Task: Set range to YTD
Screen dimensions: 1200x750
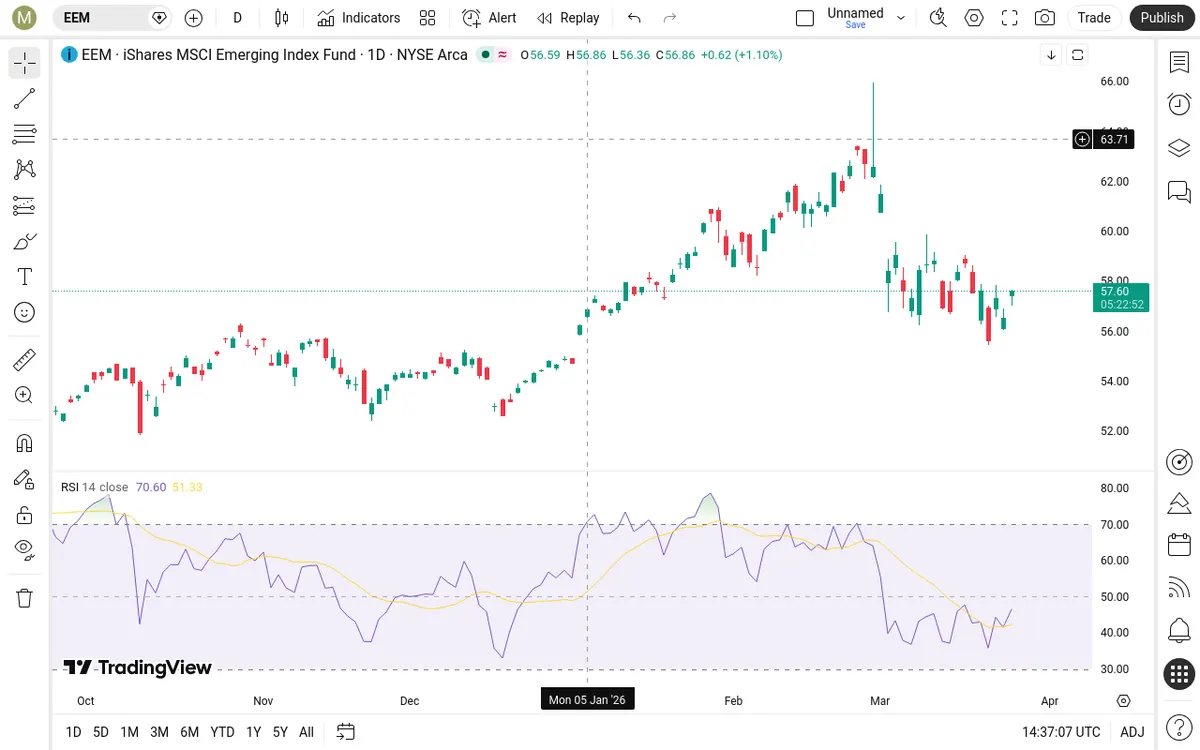Action: (x=222, y=732)
